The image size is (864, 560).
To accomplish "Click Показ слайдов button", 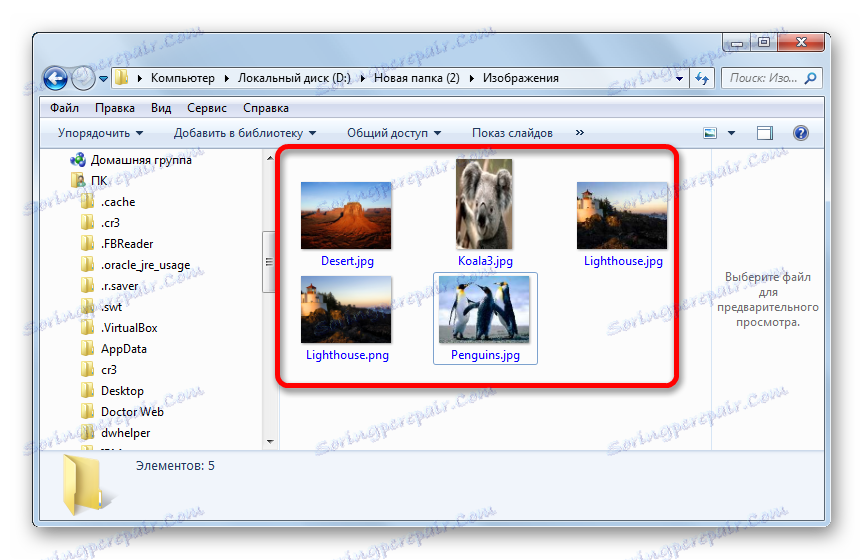I will [512, 133].
